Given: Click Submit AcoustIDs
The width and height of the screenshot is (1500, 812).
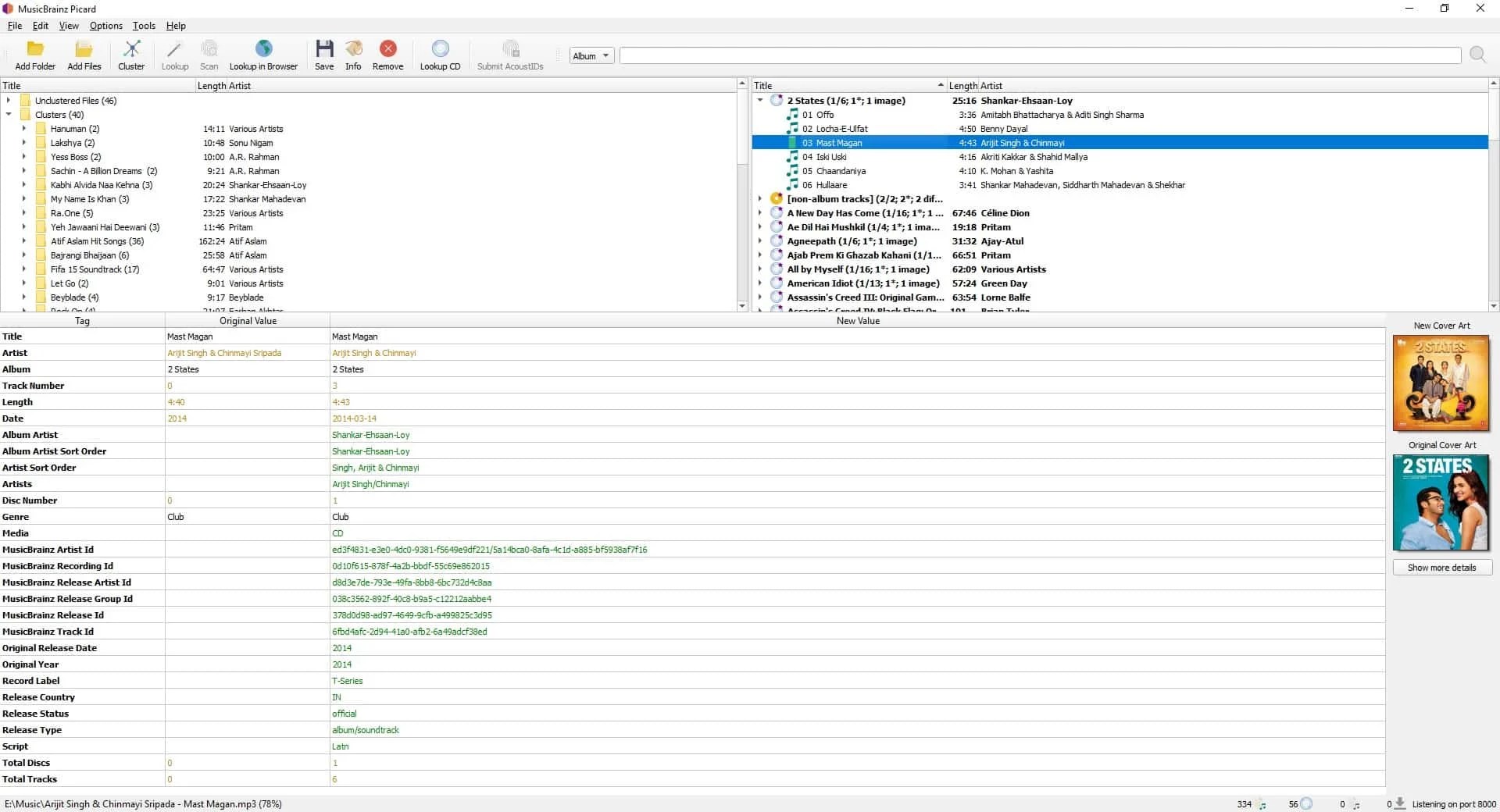Looking at the screenshot, I should pyautogui.click(x=510, y=55).
